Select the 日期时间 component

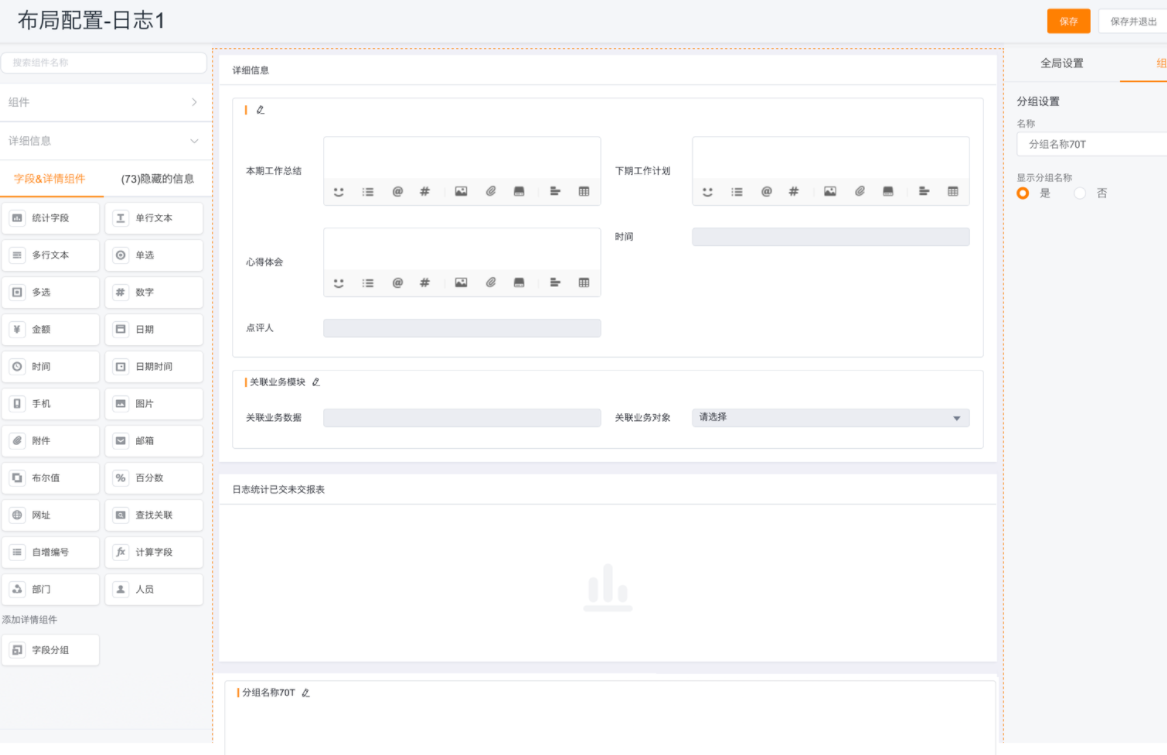154,366
